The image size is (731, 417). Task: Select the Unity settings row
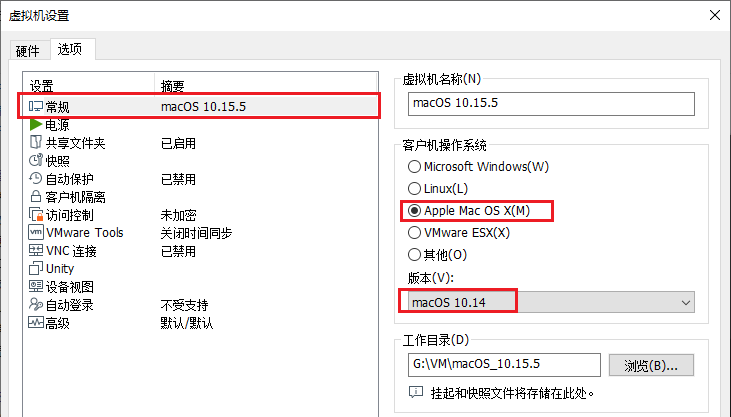tap(200, 268)
